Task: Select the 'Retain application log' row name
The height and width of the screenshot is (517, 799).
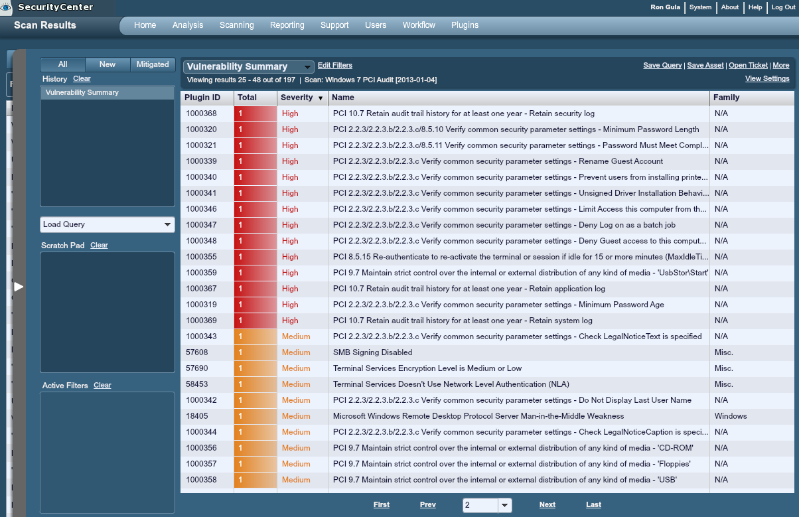Action: click(469, 289)
